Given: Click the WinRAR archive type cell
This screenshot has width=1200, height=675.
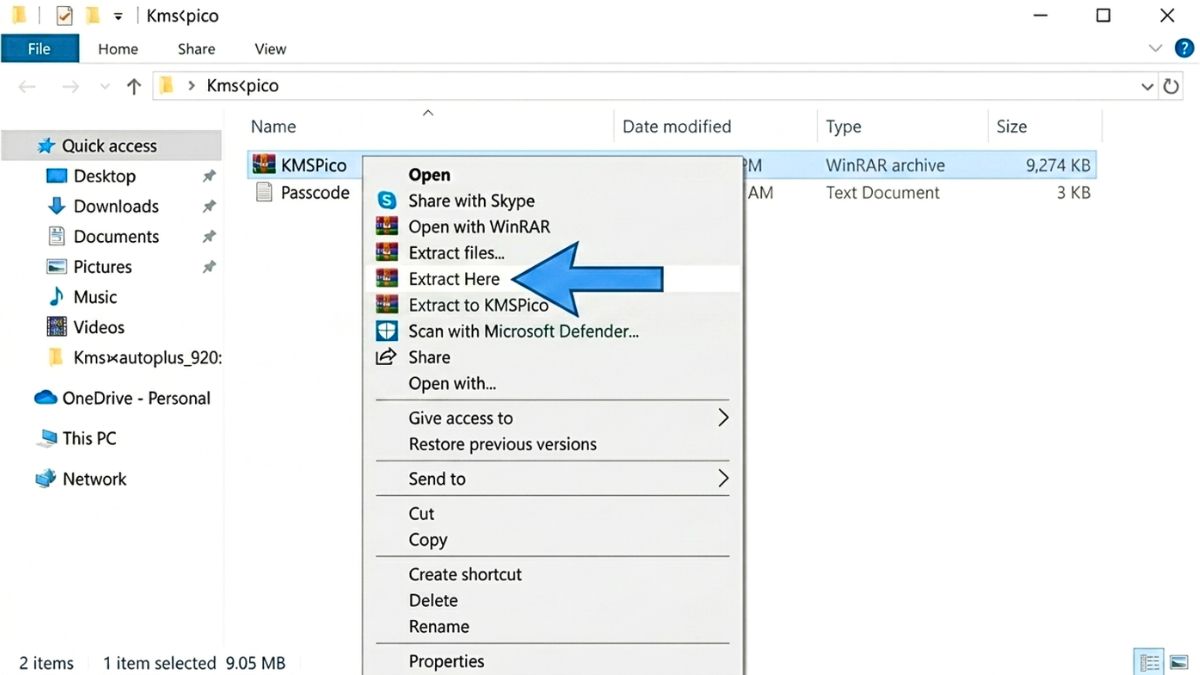Looking at the screenshot, I should tap(885, 165).
